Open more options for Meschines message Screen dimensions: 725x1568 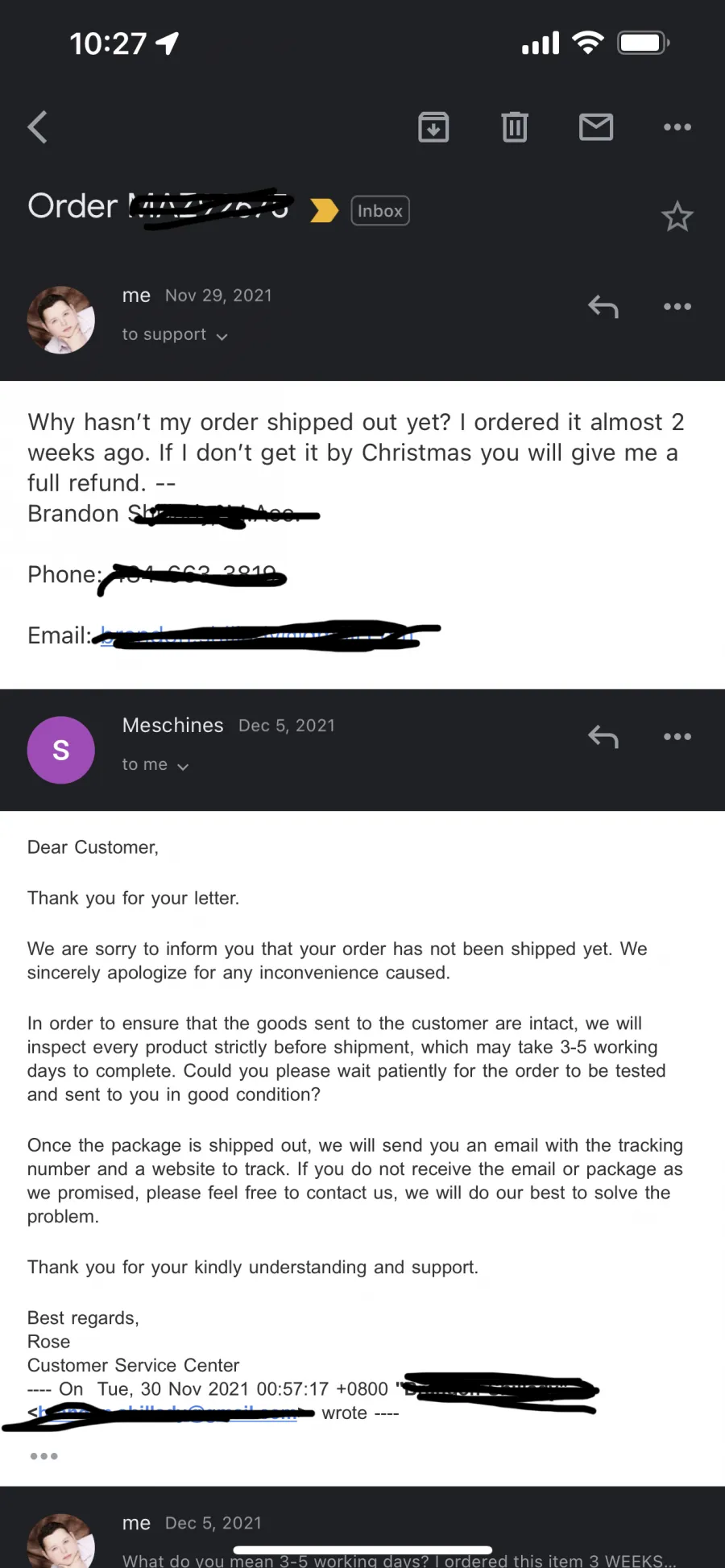tap(677, 737)
